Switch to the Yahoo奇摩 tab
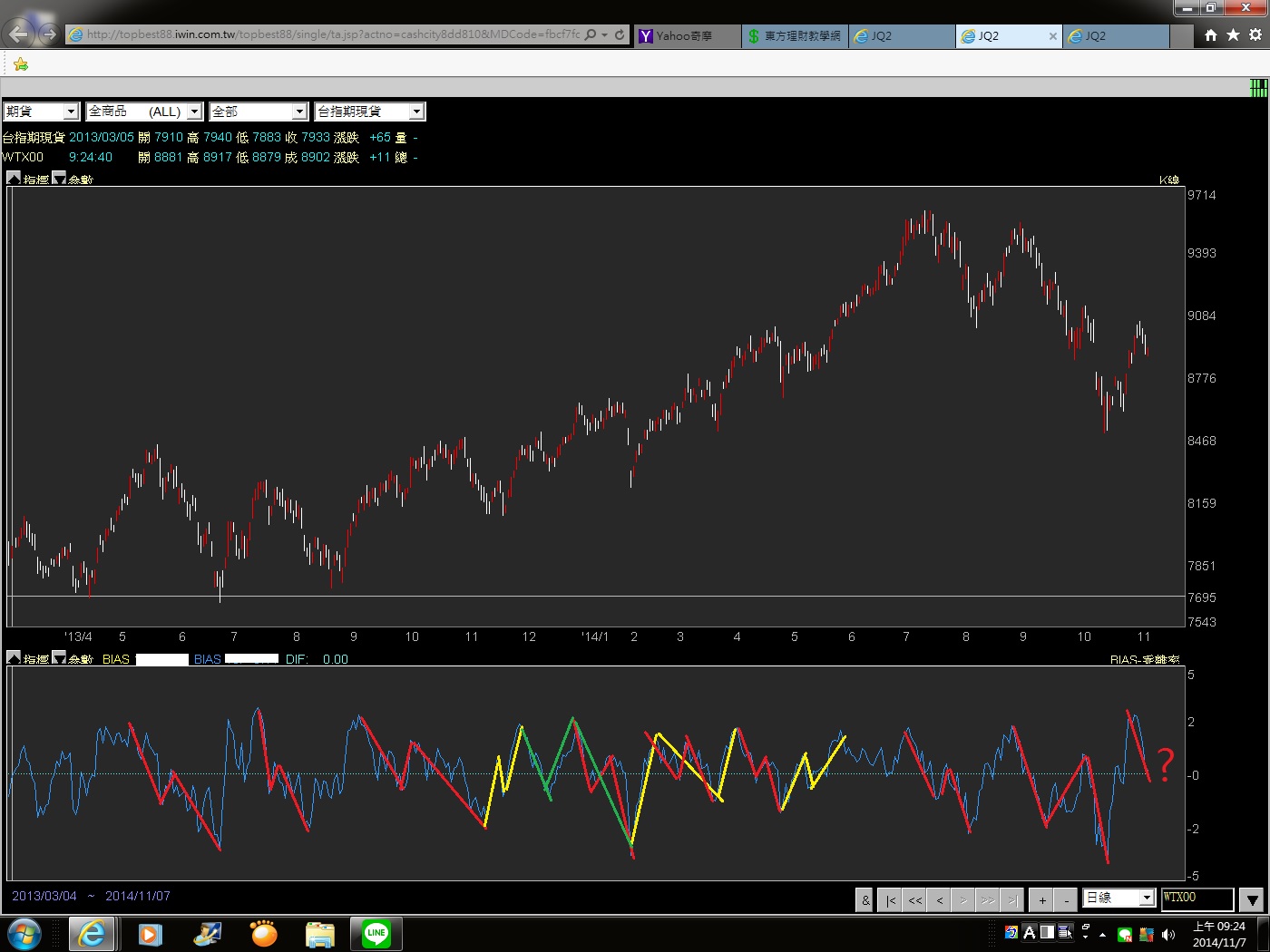 click(x=687, y=35)
